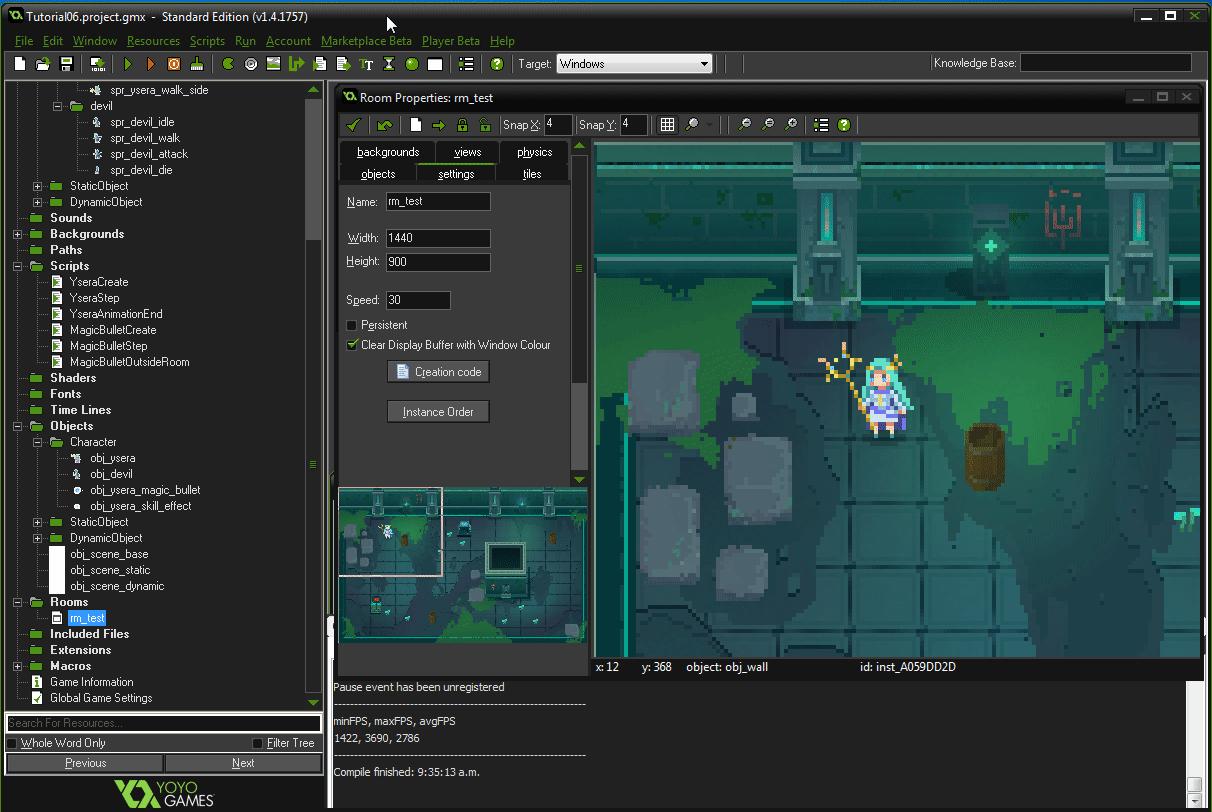Launch the game in debug mode
This screenshot has width=1212, height=812.
[150, 63]
